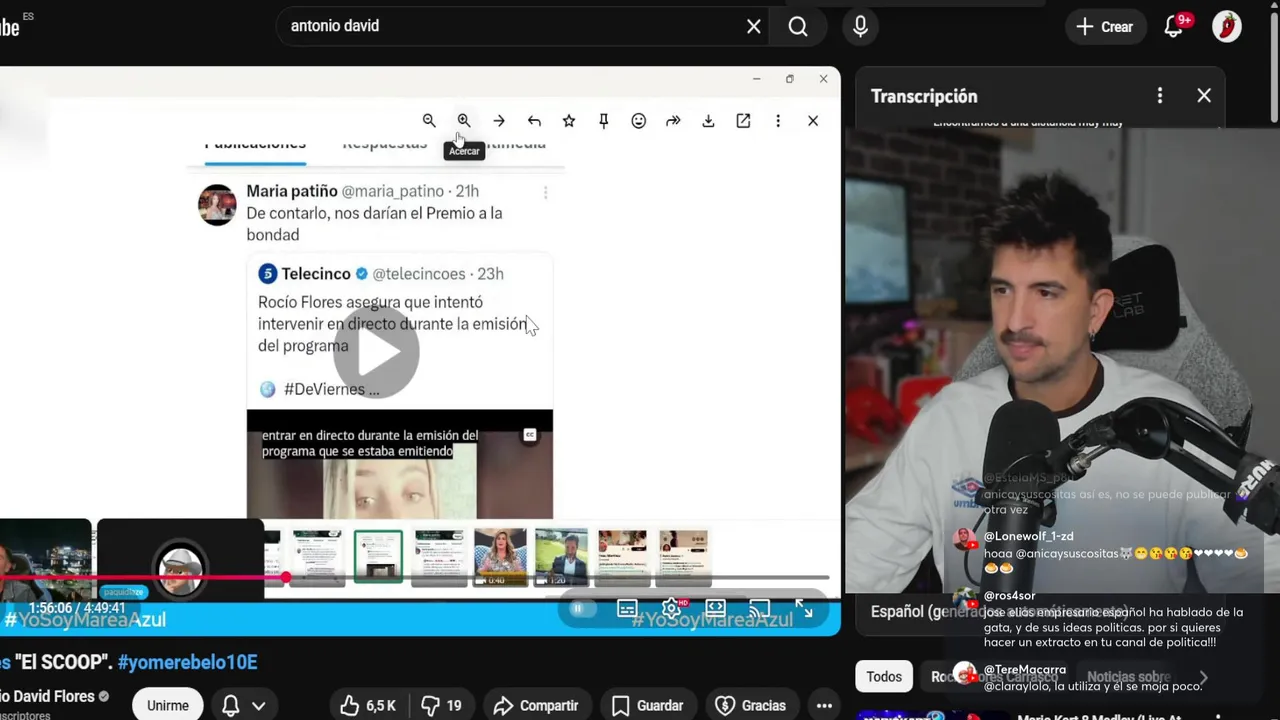Pin the image with the pushpin icon
Image resolution: width=1280 pixels, height=720 pixels.
[x=604, y=121]
